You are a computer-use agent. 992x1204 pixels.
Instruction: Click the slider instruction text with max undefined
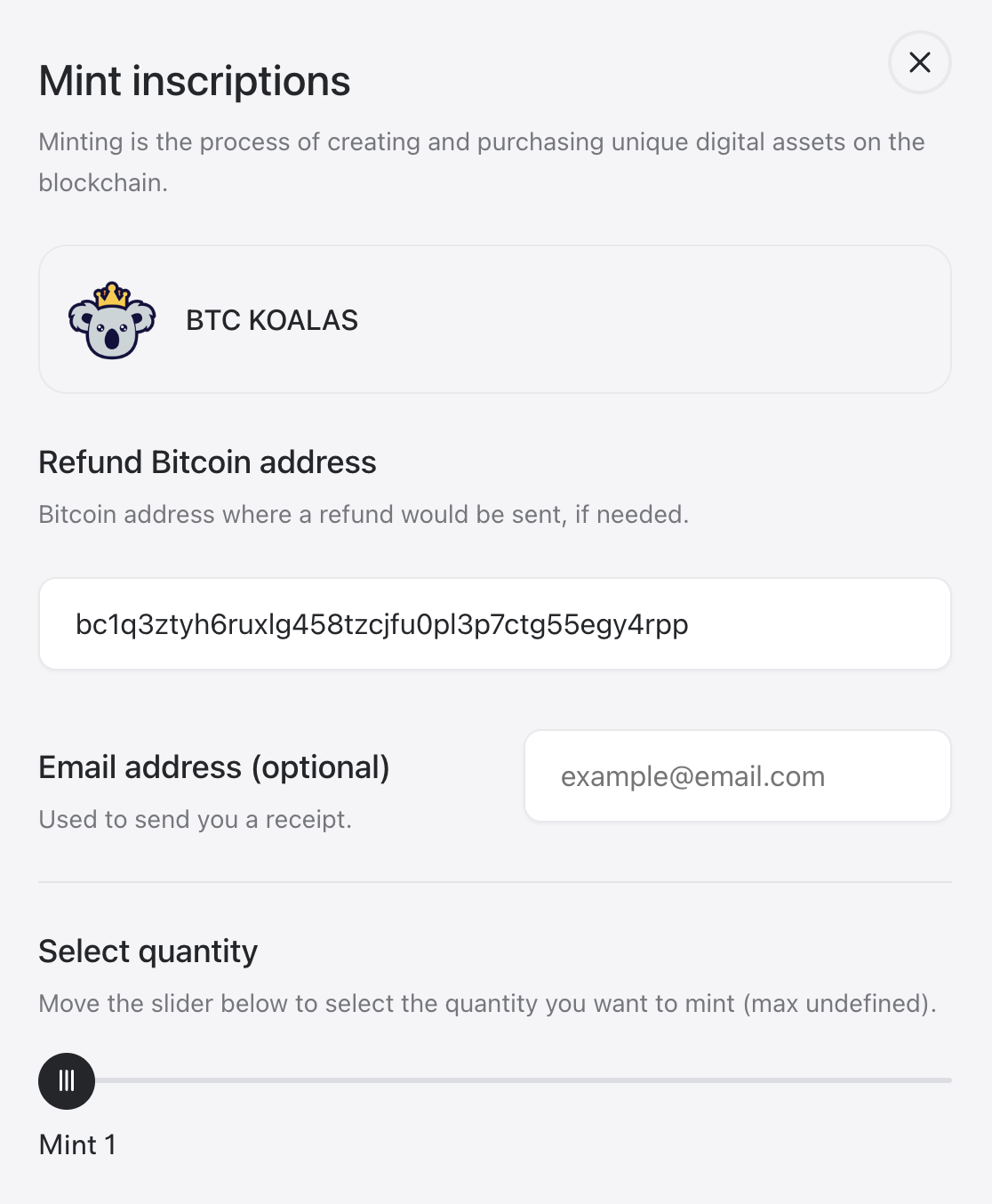[x=487, y=1004]
